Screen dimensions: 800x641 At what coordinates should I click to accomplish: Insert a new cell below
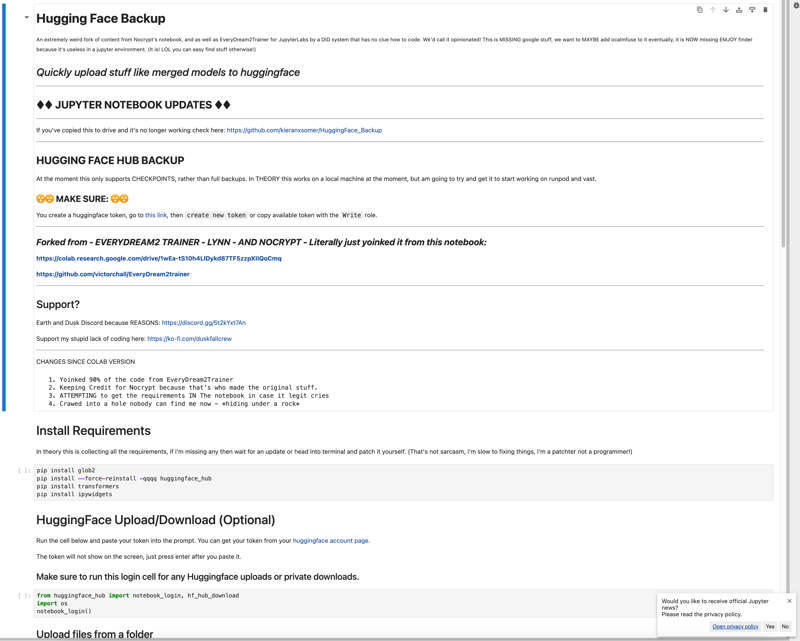(752, 10)
